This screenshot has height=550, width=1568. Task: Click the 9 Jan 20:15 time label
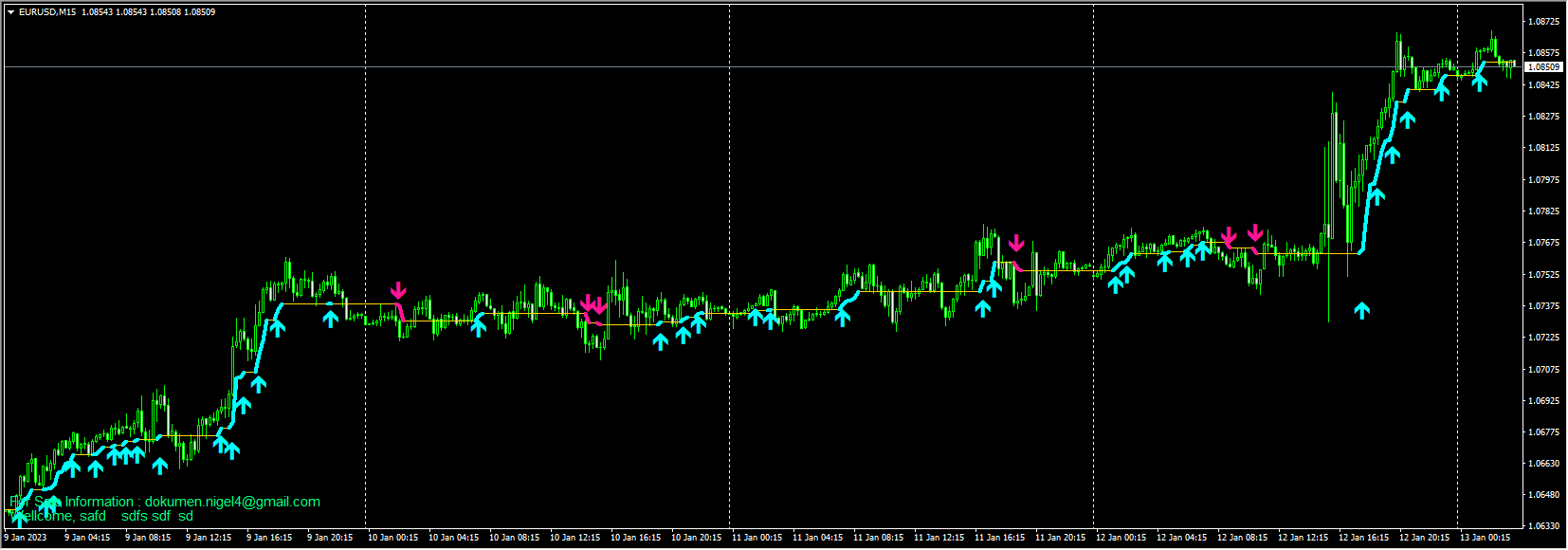[330, 538]
